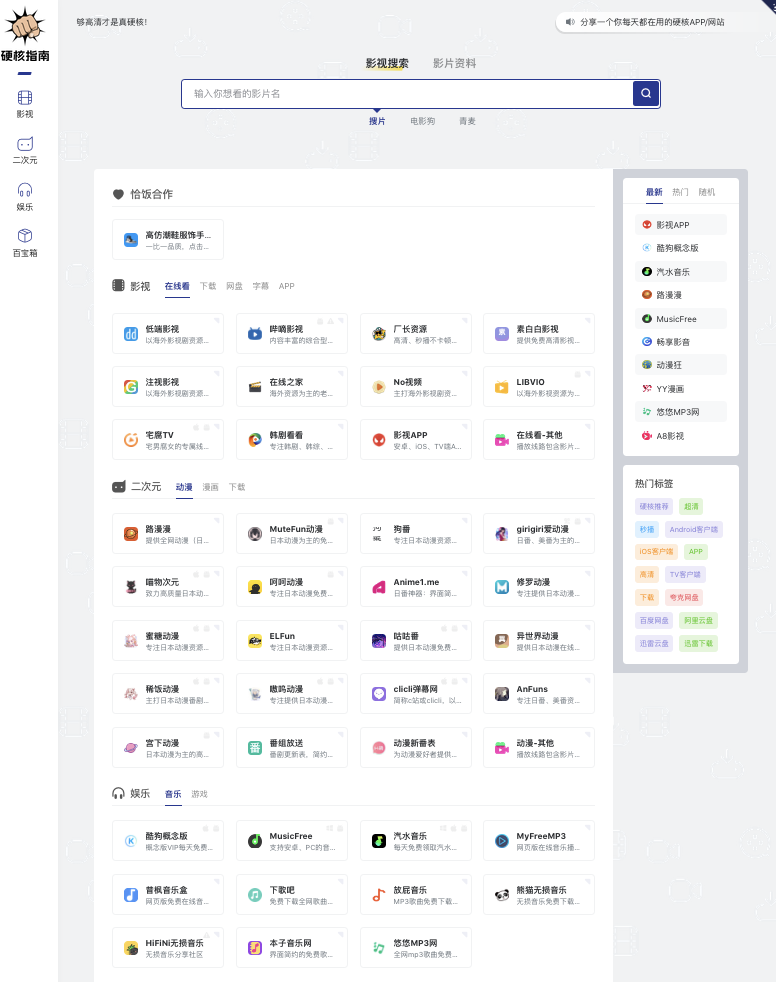Click the 素白白影视 site icon
This screenshot has height=982, width=776.
click(x=502, y=334)
